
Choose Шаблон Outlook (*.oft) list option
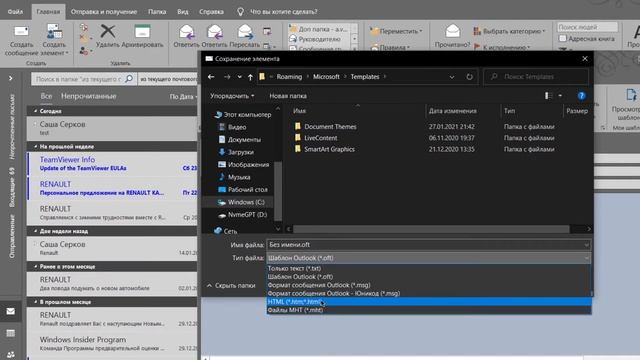(x=429, y=277)
